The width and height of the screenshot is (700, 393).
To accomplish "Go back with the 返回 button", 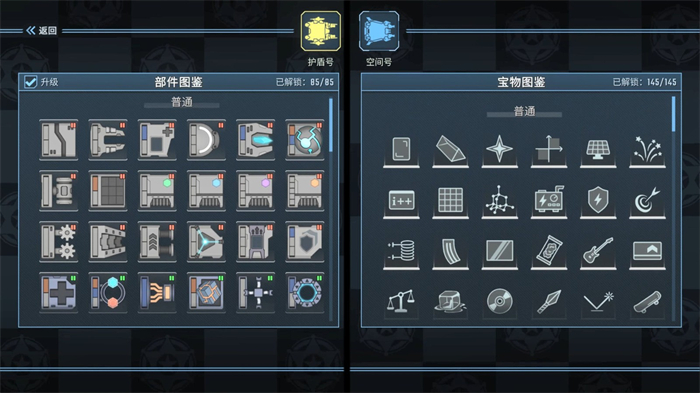I will 42,30.
